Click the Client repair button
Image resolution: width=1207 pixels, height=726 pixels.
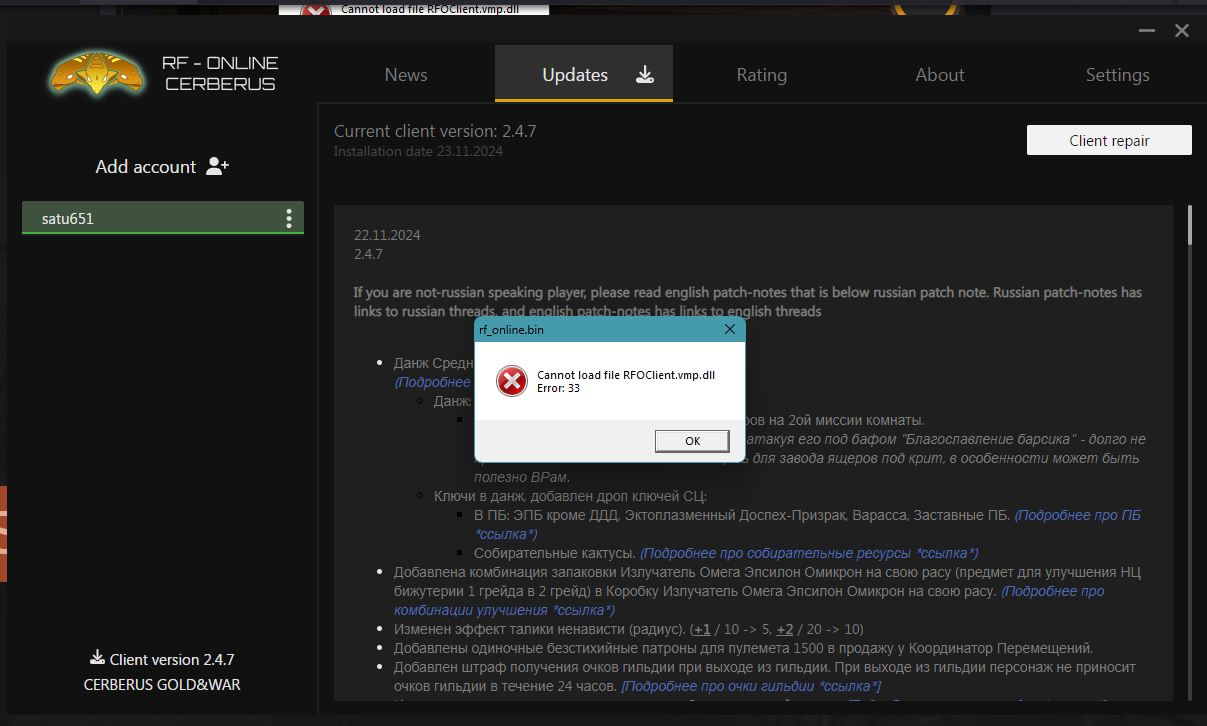coord(1109,140)
